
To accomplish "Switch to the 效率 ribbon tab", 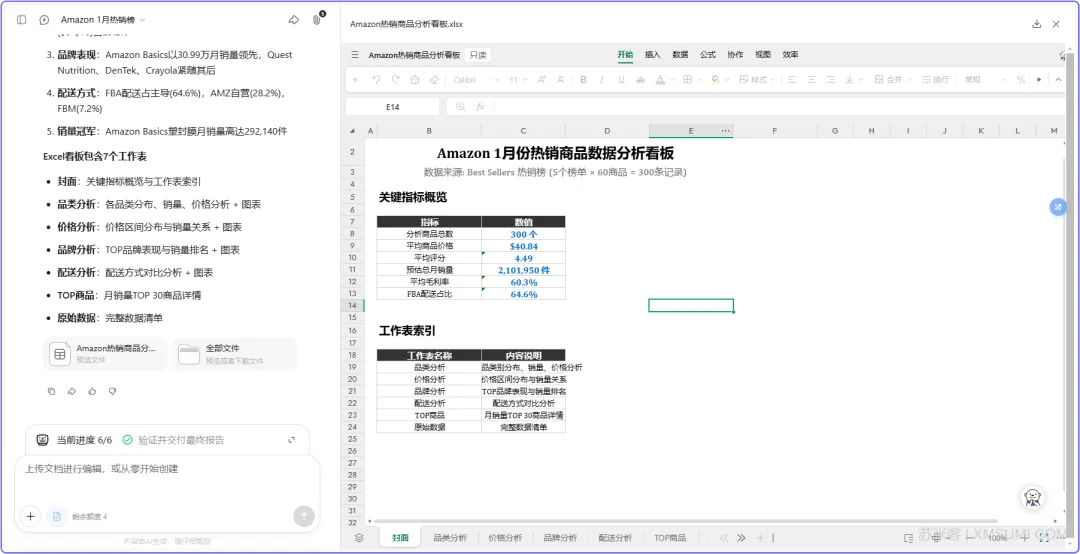I will point(790,54).
